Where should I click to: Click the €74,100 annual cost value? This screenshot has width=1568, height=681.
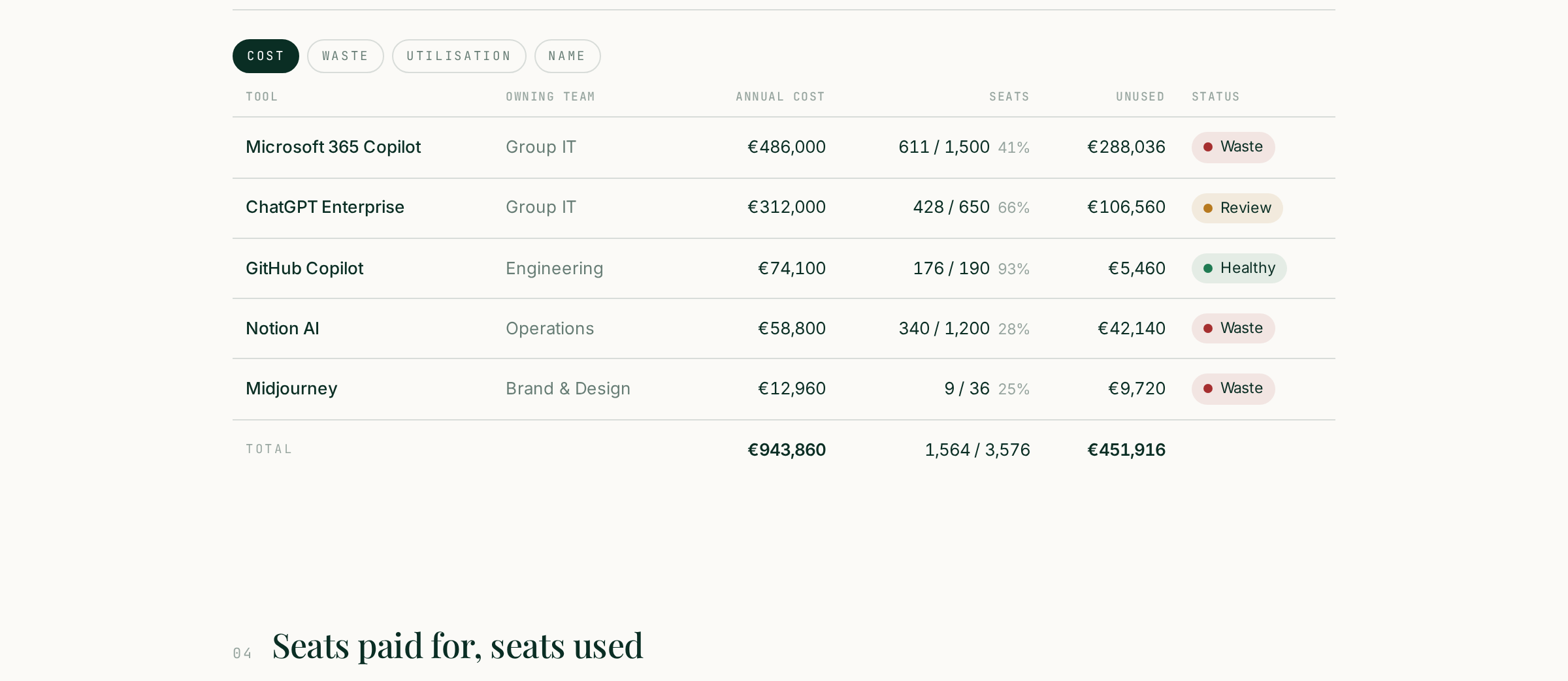tap(792, 268)
